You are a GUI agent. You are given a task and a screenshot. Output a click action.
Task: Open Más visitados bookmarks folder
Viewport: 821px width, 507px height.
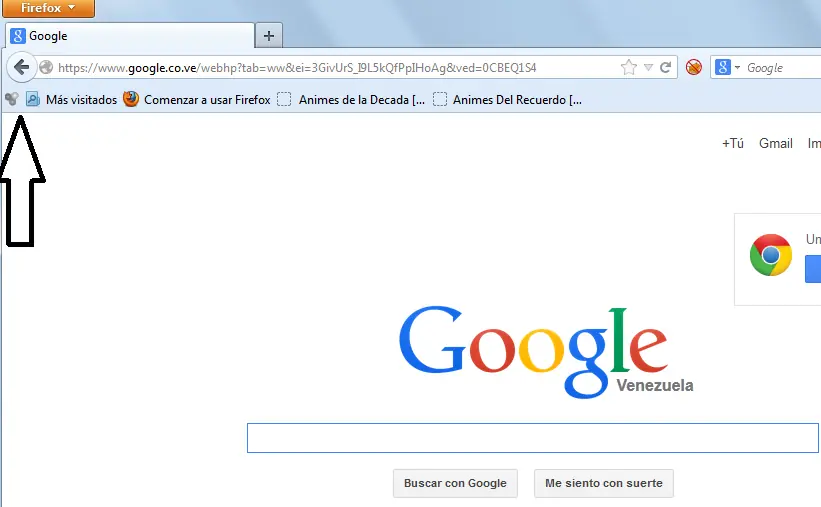(x=72, y=99)
